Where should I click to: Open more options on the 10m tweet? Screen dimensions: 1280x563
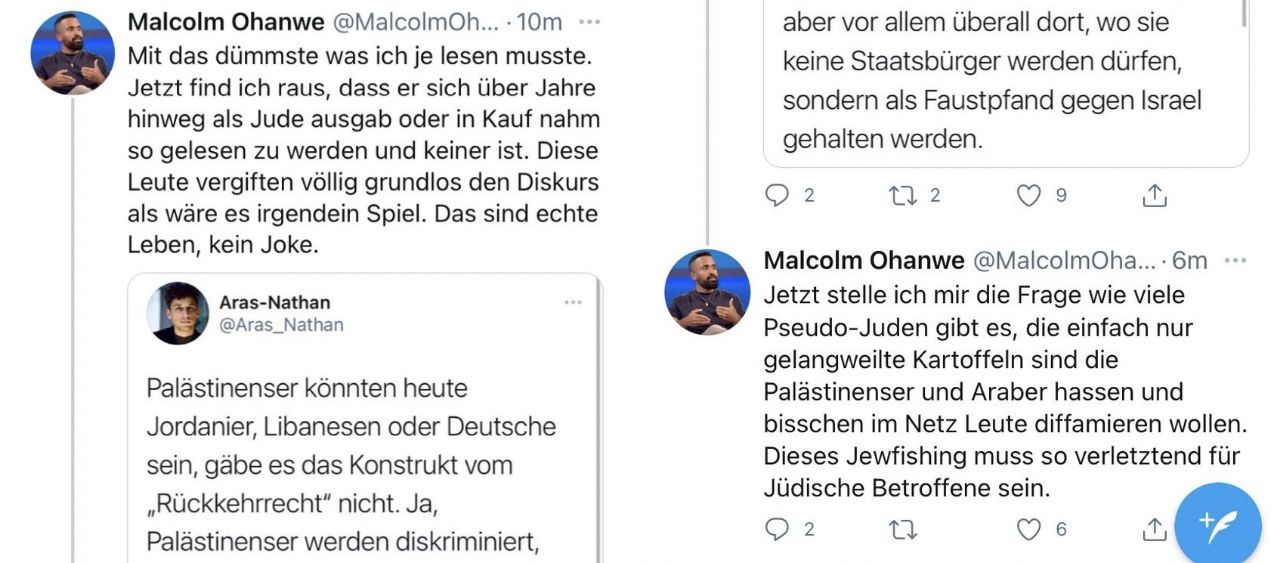(x=590, y=22)
